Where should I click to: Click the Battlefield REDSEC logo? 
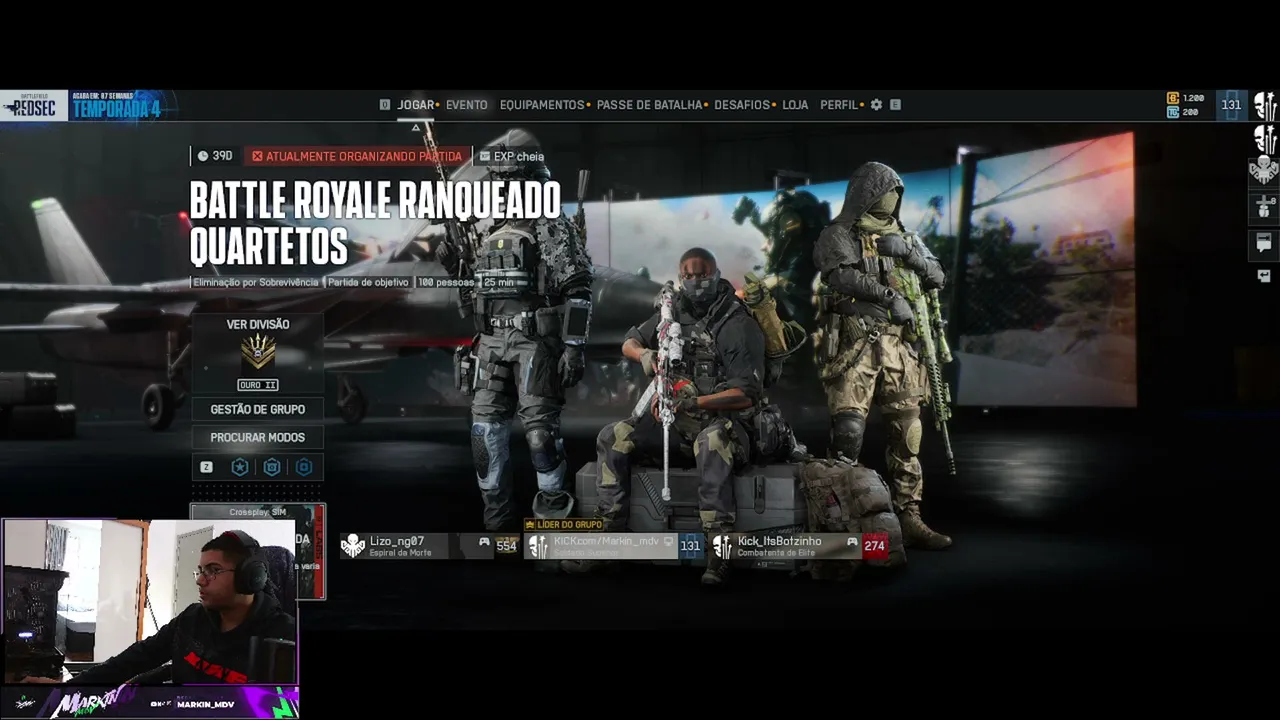(x=34, y=105)
